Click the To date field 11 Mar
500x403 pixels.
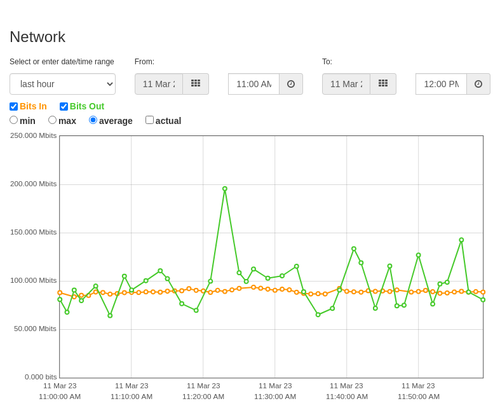click(x=346, y=84)
